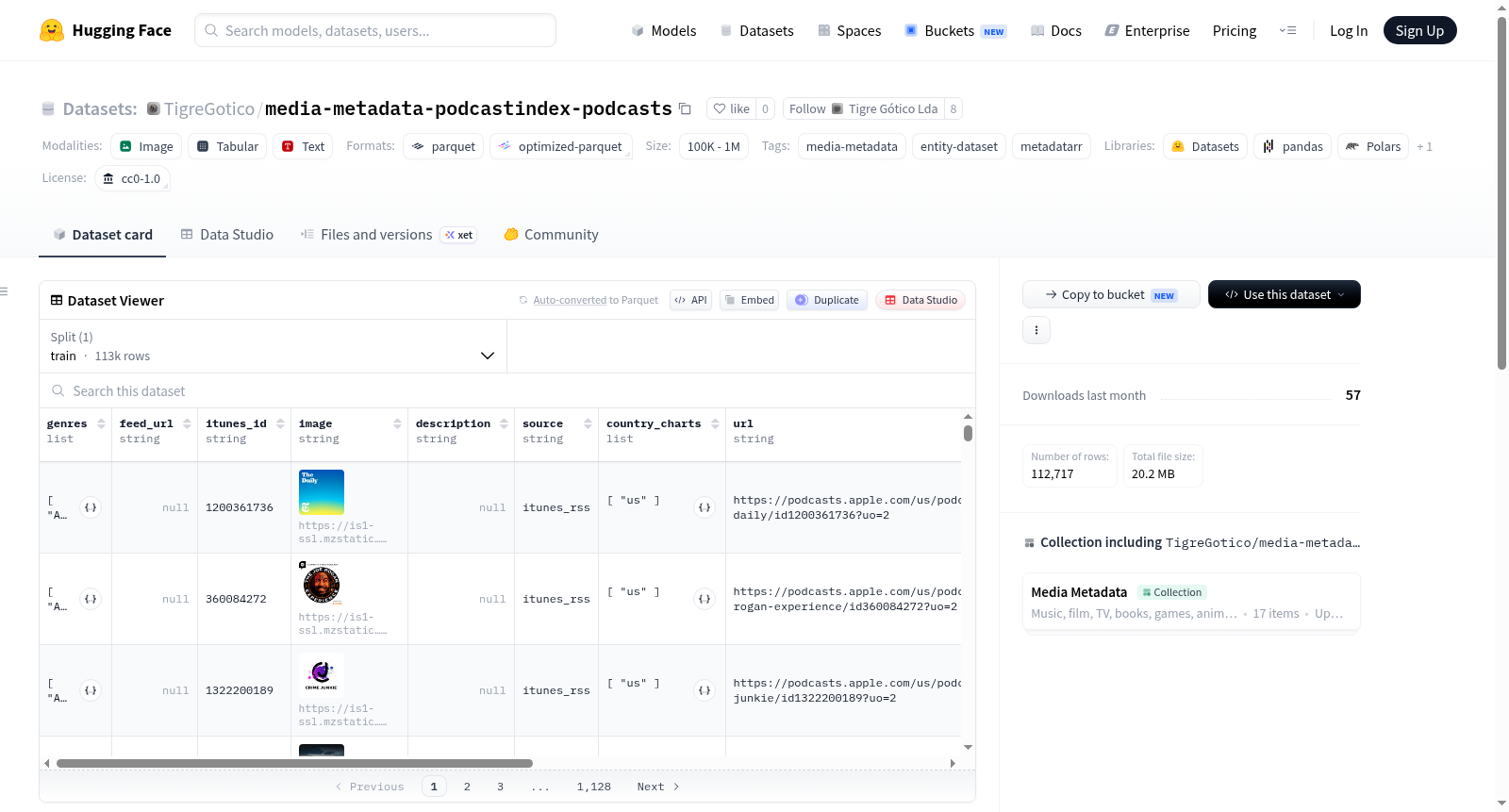Screen dimensions: 1509x812
Task: Open the cc0-1.0 license tag
Action: tap(132, 178)
